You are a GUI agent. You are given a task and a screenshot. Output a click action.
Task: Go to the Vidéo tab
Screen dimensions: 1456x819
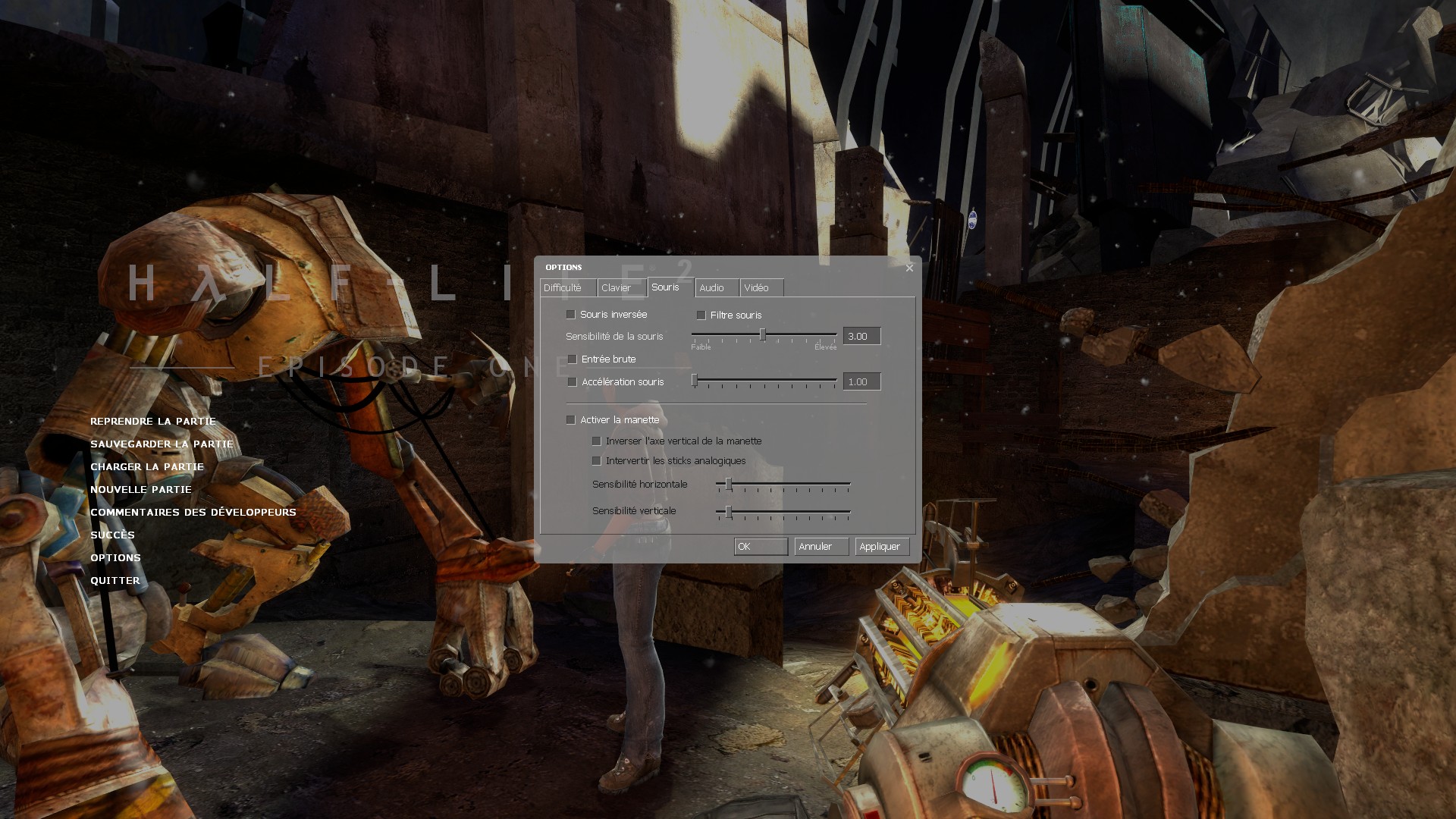tap(756, 288)
